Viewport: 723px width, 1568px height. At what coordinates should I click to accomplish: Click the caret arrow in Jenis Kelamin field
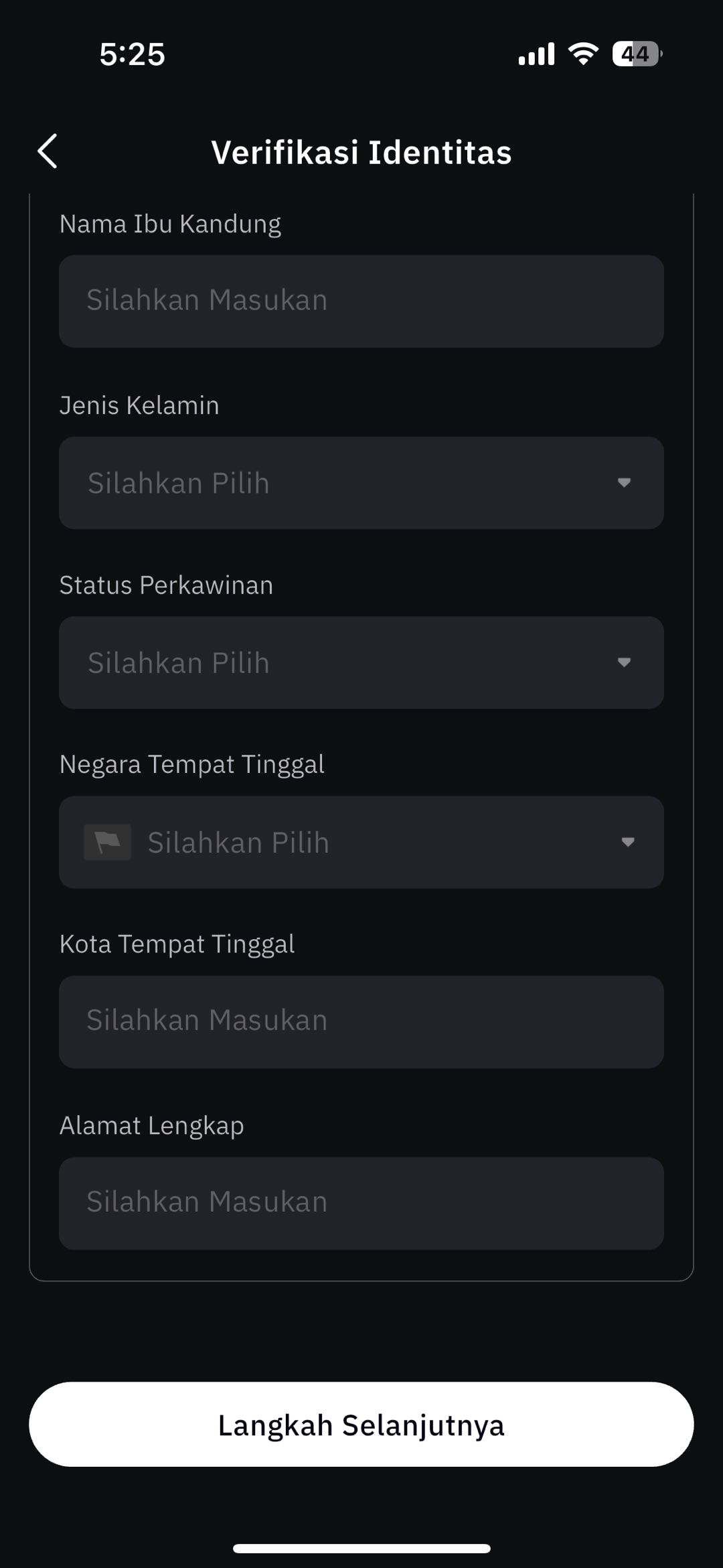point(624,483)
